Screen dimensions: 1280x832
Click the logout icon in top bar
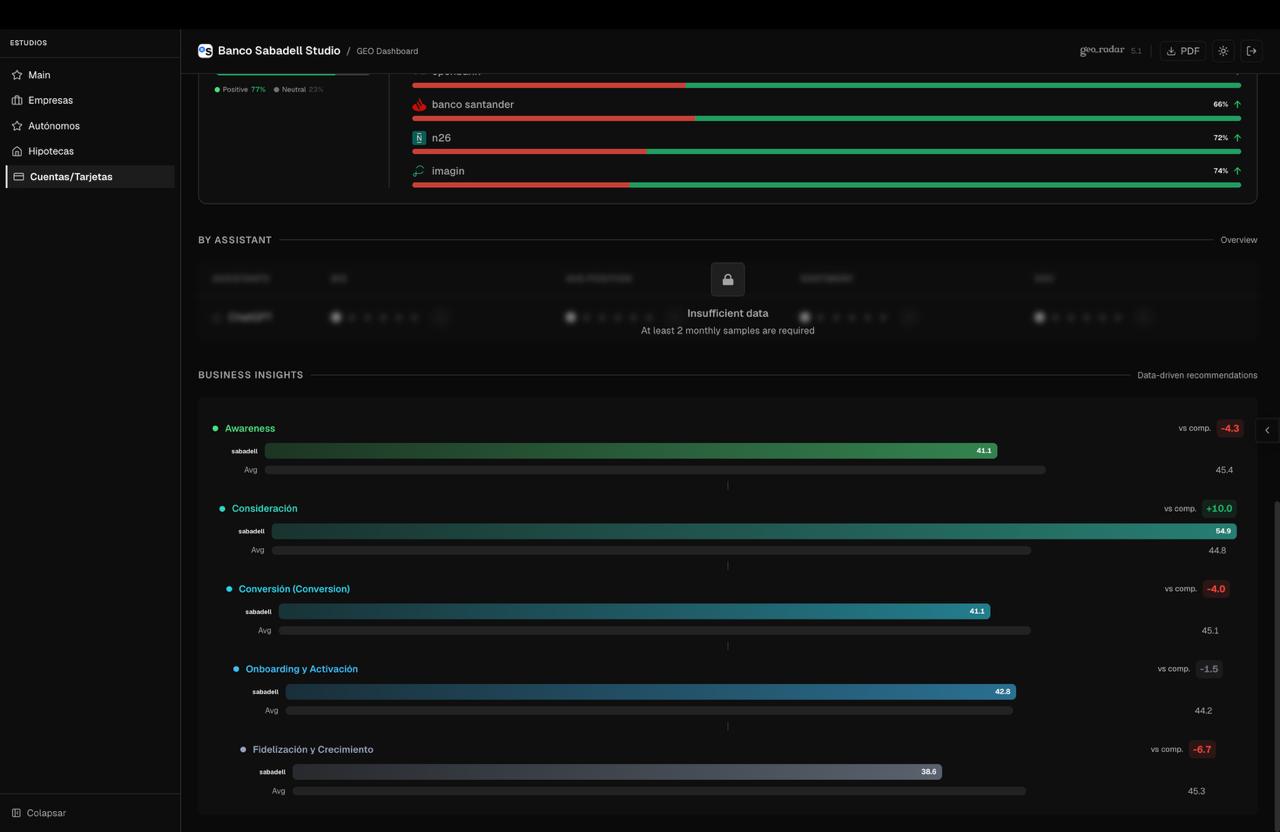[1251, 51]
